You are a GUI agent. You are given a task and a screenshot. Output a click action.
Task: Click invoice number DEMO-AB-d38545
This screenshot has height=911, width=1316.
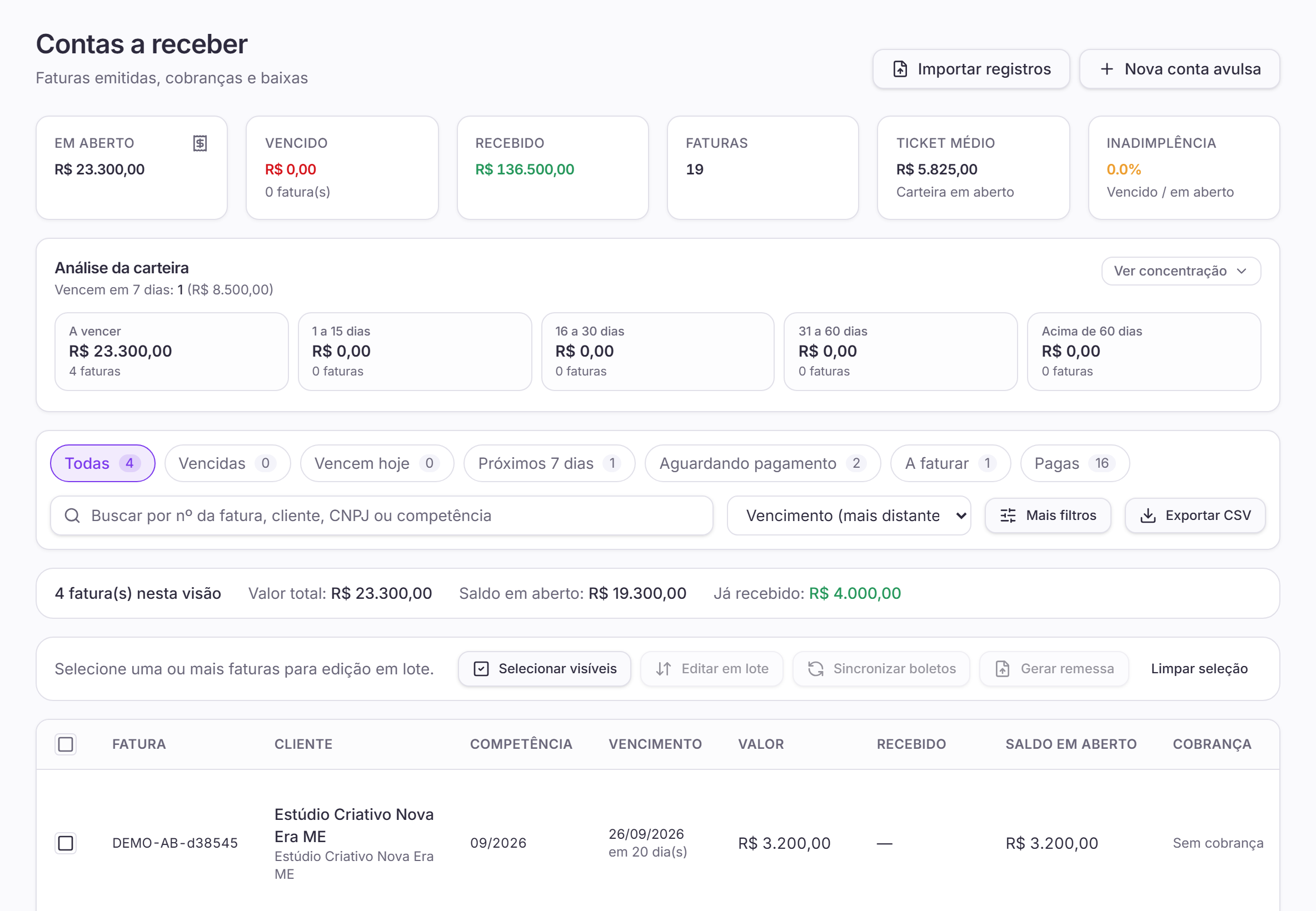click(x=175, y=843)
